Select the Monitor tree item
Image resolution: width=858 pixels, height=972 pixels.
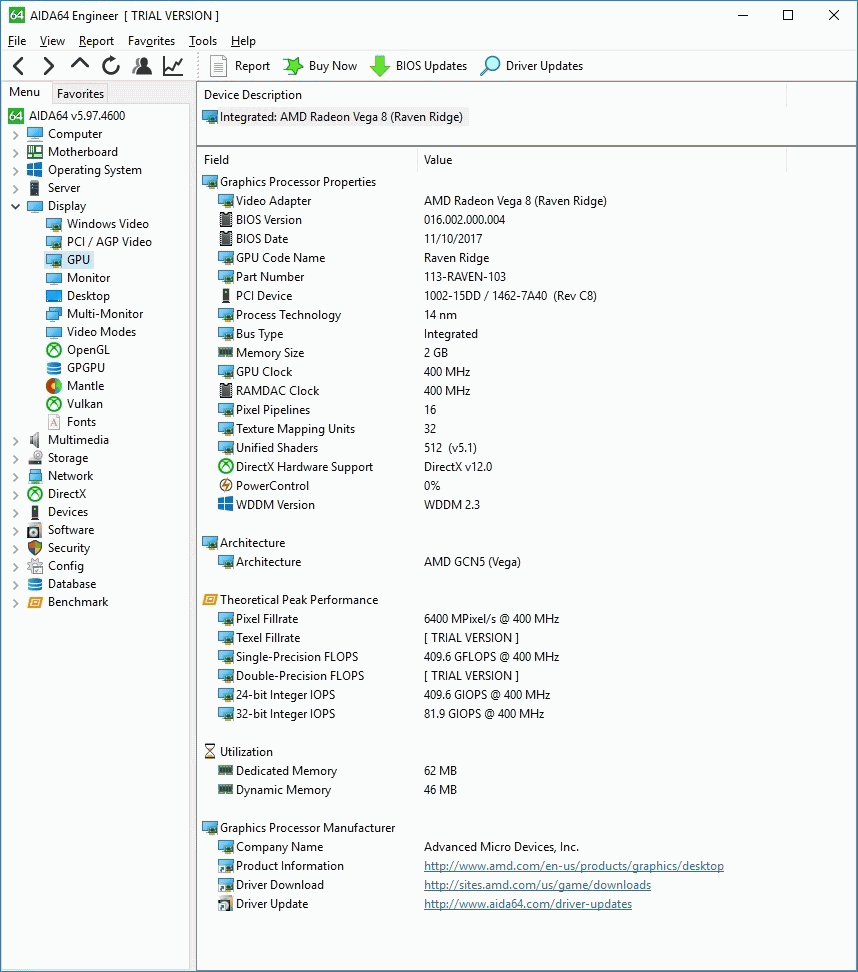(x=88, y=278)
